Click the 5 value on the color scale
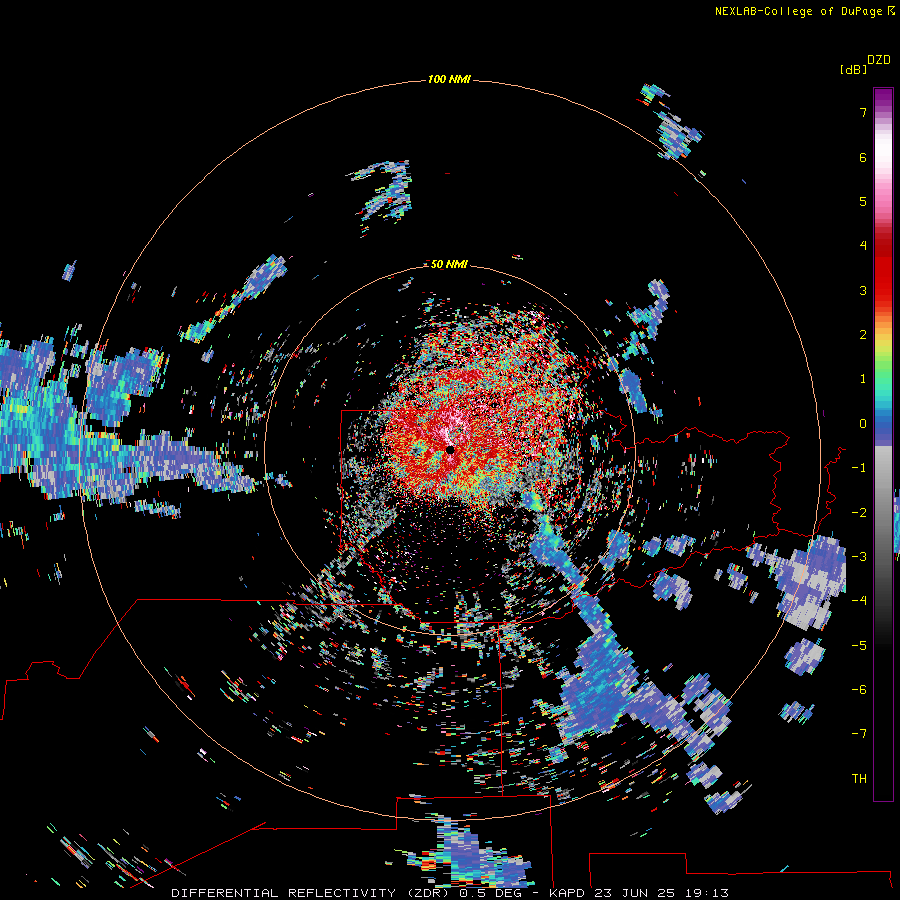This screenshot has width=900, height=900. pyautogui.click(x=863, y=201)
